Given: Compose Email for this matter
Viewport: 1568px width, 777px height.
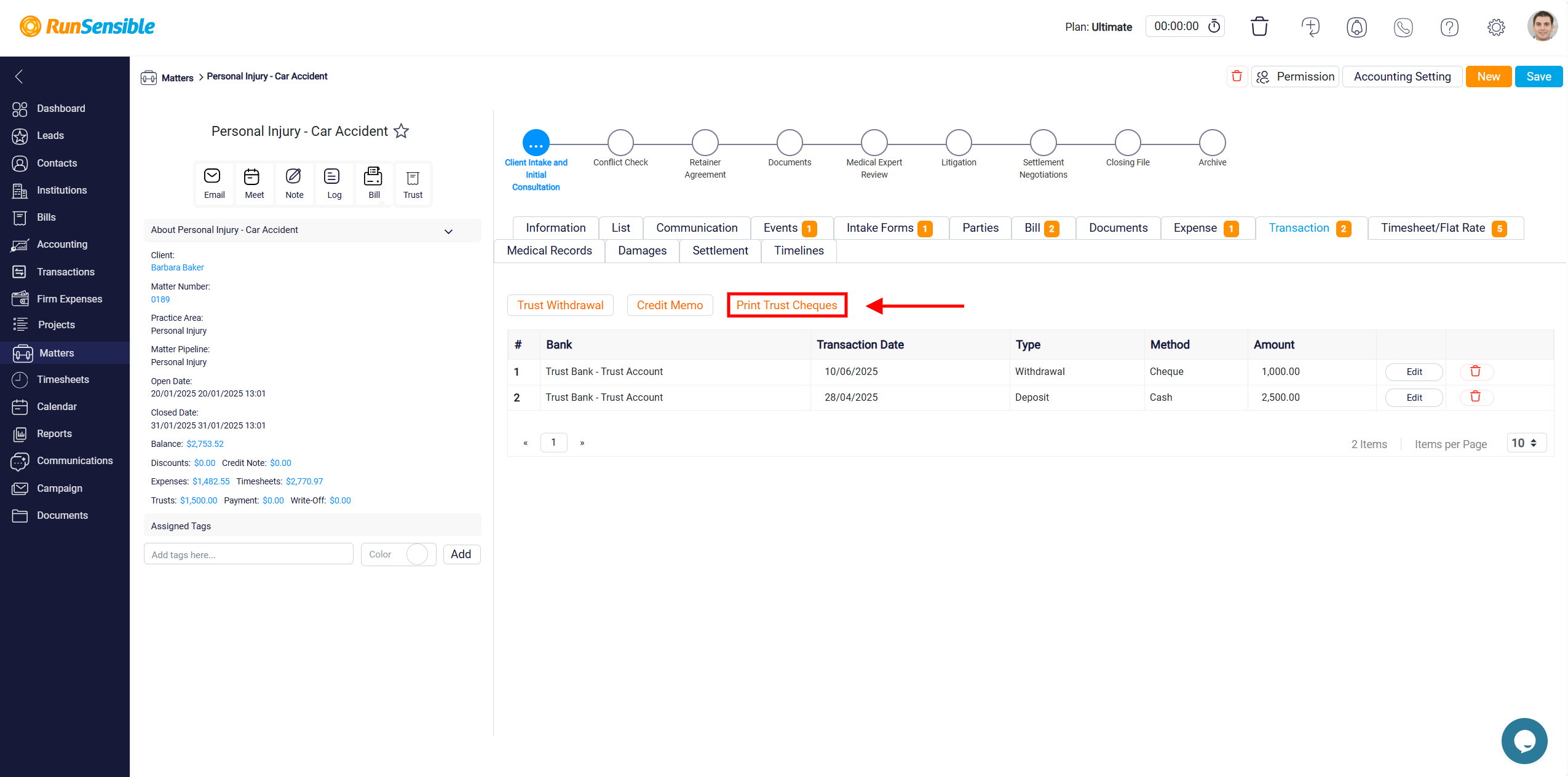Looking at the screenshot, I should pyautogui.click(x=214, y=183).
